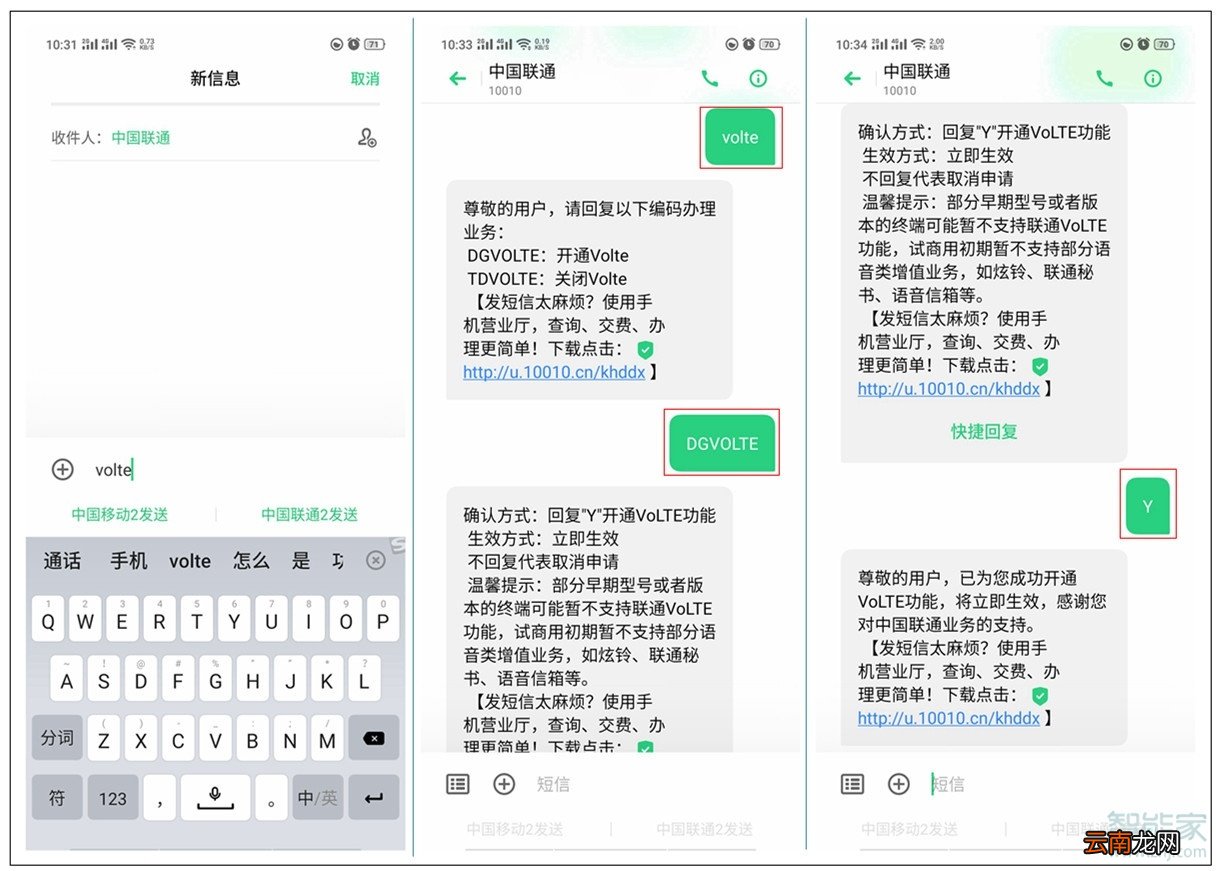The width and height of the screenshot is (1217, 871).
Task: Tap quick-reply list icon in middle conversation
Action: click(457, 784)
